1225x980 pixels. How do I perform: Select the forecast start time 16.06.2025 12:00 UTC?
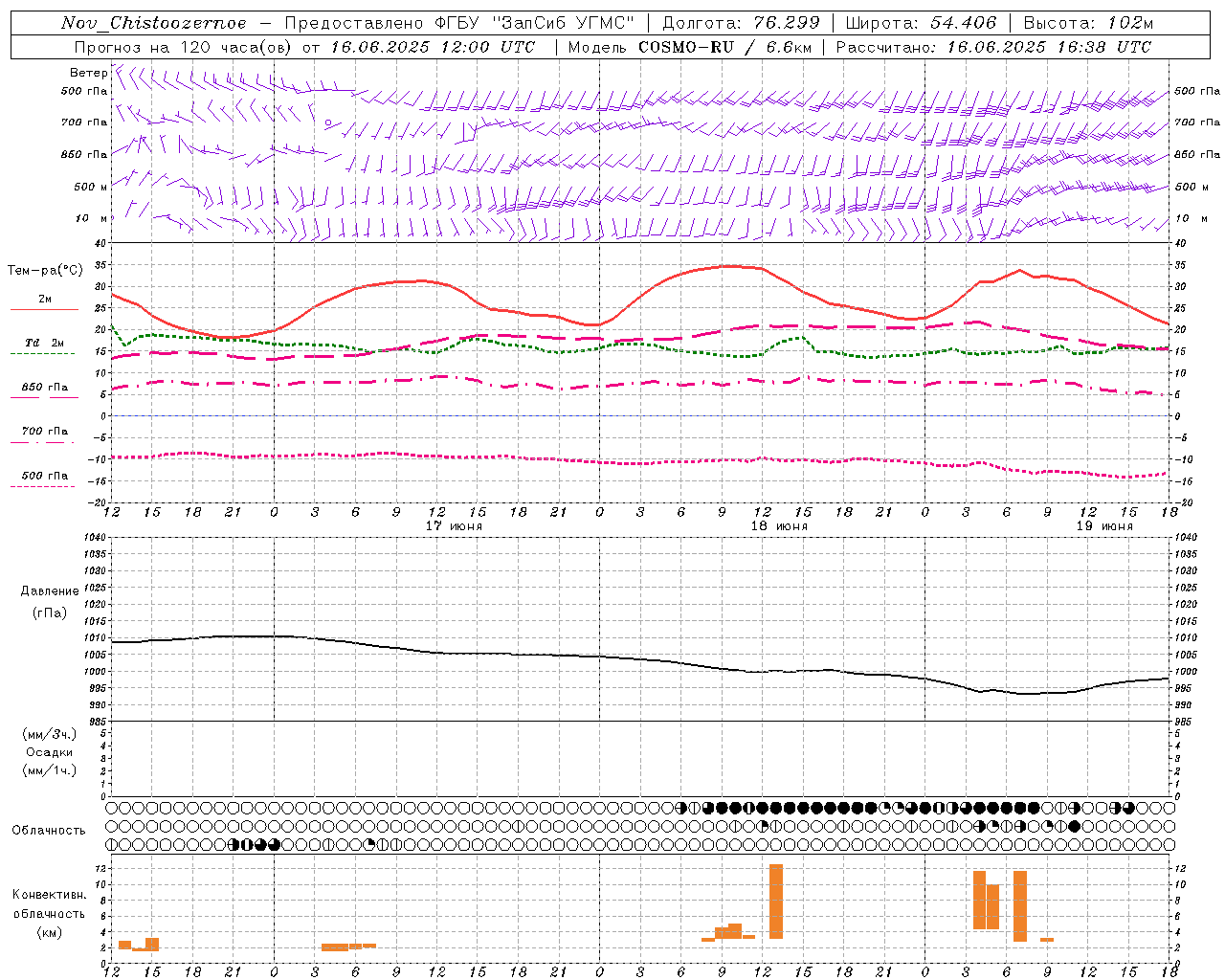pos(433,47)
